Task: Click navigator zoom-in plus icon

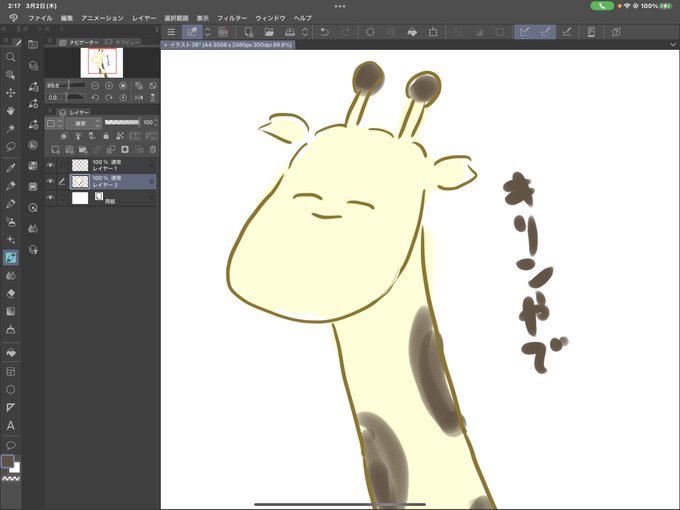Action: pyautogui.click(x=109, y=86)
